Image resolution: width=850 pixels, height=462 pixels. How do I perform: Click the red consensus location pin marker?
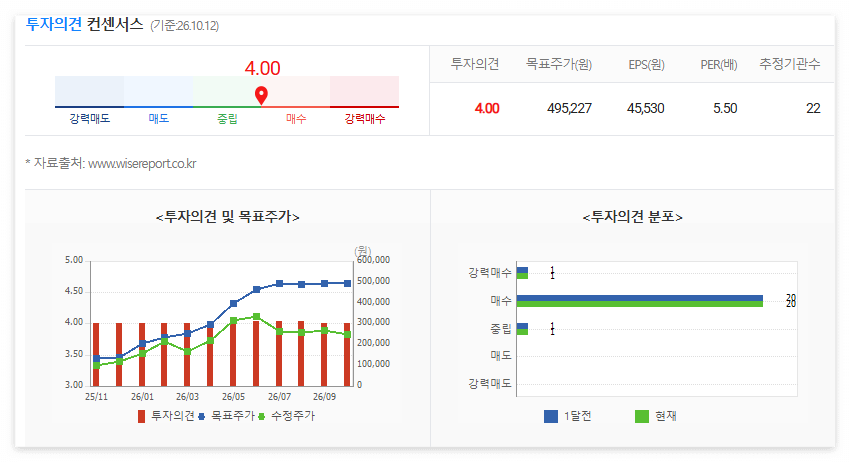click(261, 95)
